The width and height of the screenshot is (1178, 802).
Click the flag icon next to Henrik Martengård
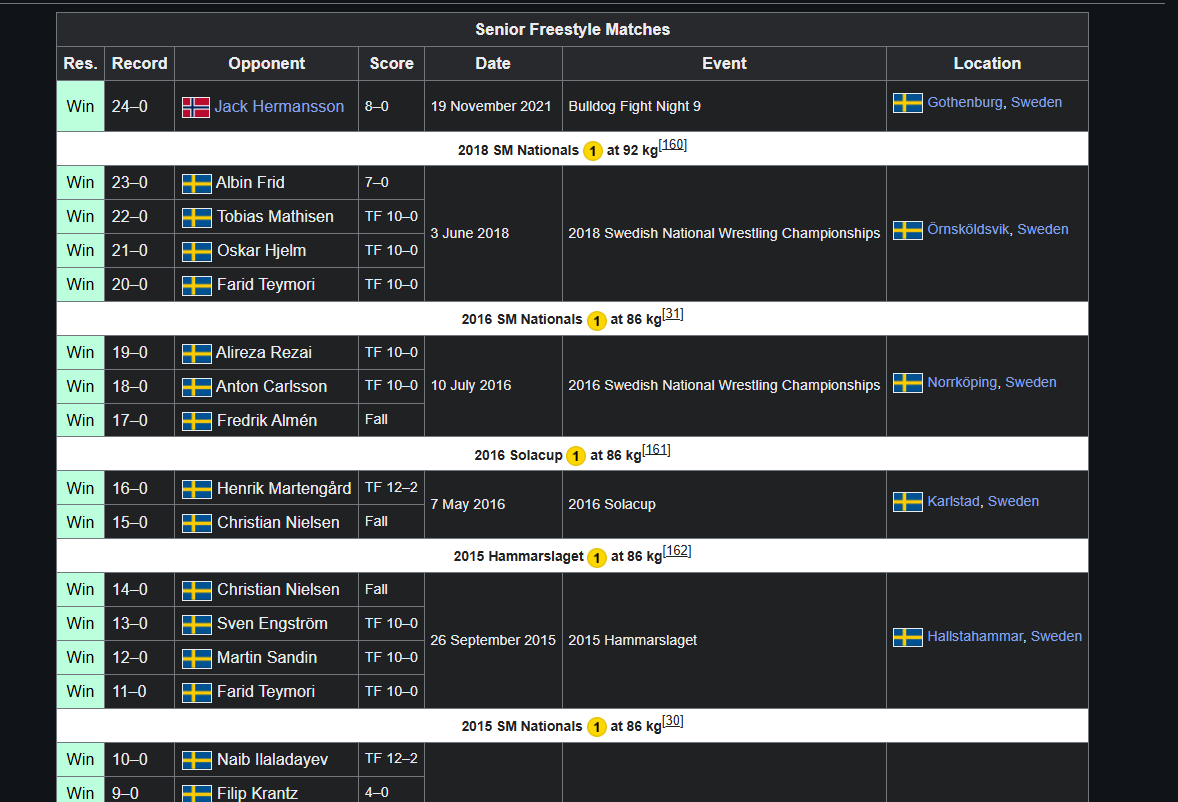point(197,490)
